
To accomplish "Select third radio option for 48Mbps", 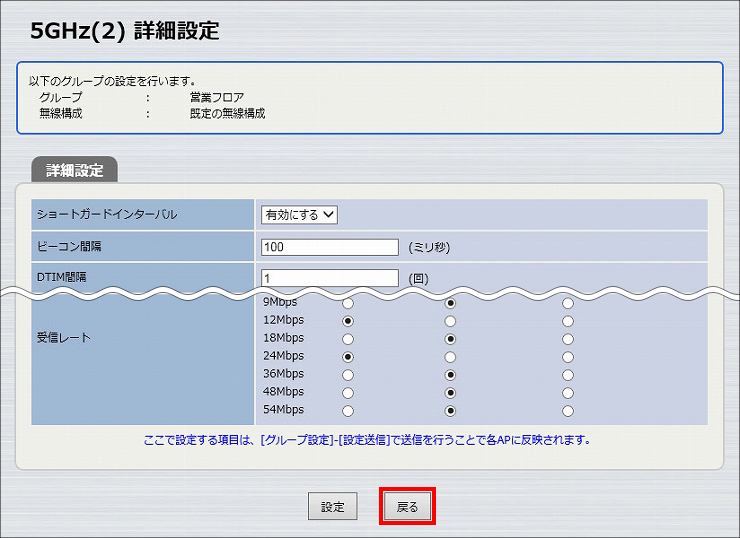I will click(x=568, y=393).
